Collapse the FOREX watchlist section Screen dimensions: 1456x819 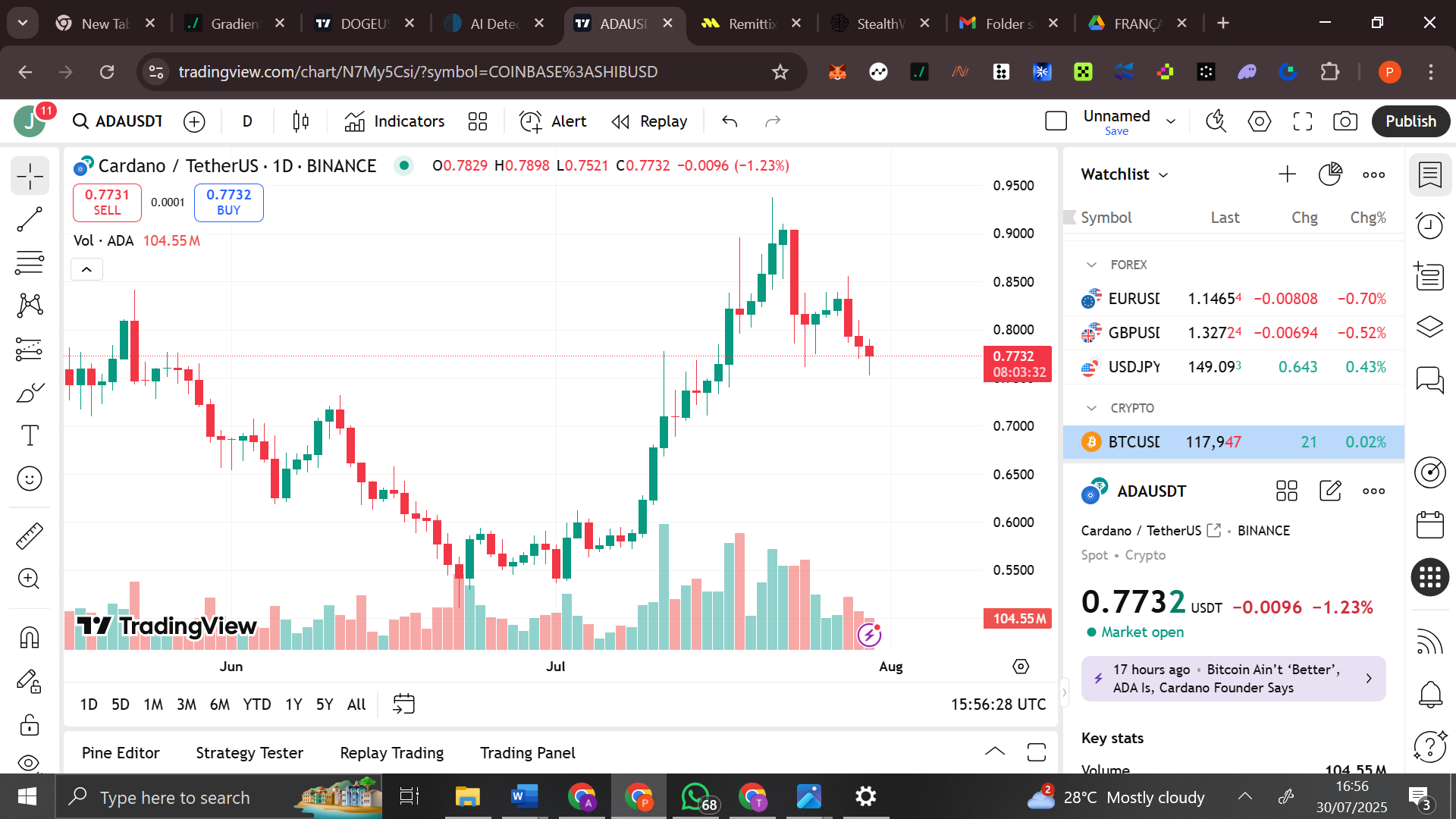point(1091,265)
